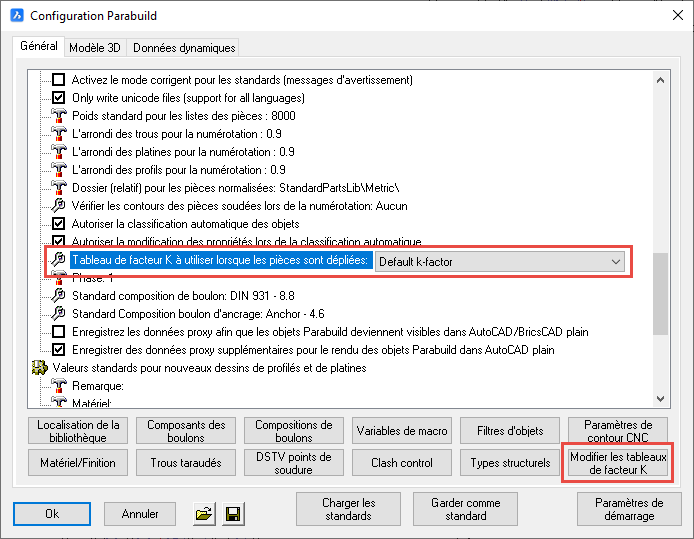Image resolution: width=694 pixels, height=539 pixels.
Task: Uncheck Only write unicode files option
Action: [x=58, y=98]
